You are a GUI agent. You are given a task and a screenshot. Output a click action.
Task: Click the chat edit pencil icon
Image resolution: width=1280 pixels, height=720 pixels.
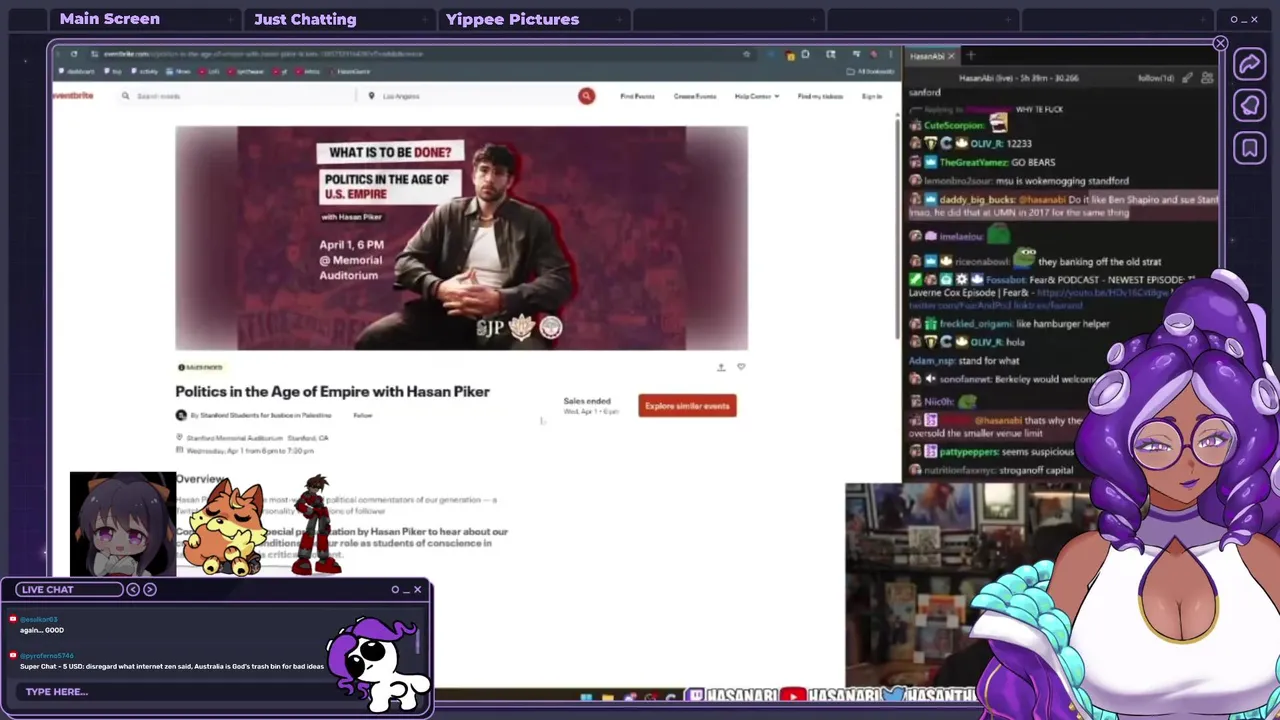click(x=1187, y=78)
